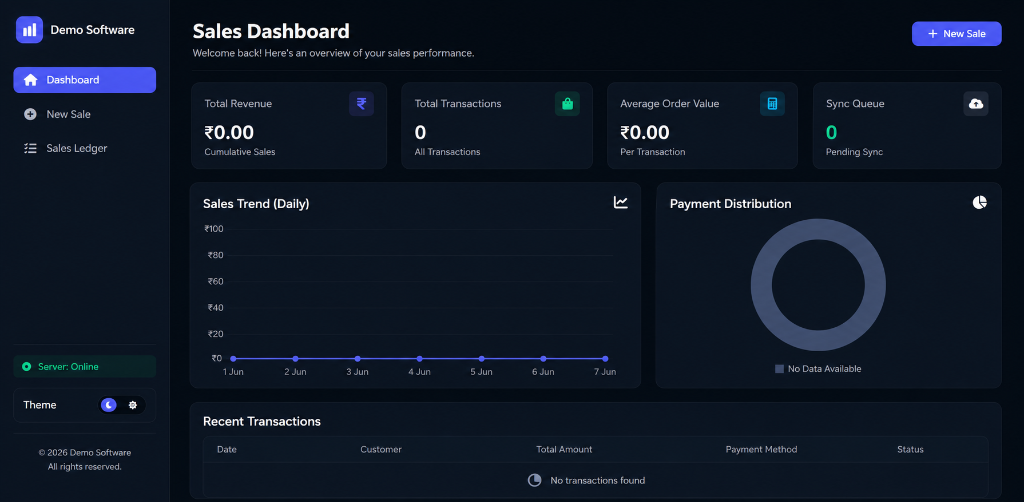The width and height of the screenshot is (1024, 502).
Task: Click the Demo Software bar-chart logo
Action: pos(29,30)
